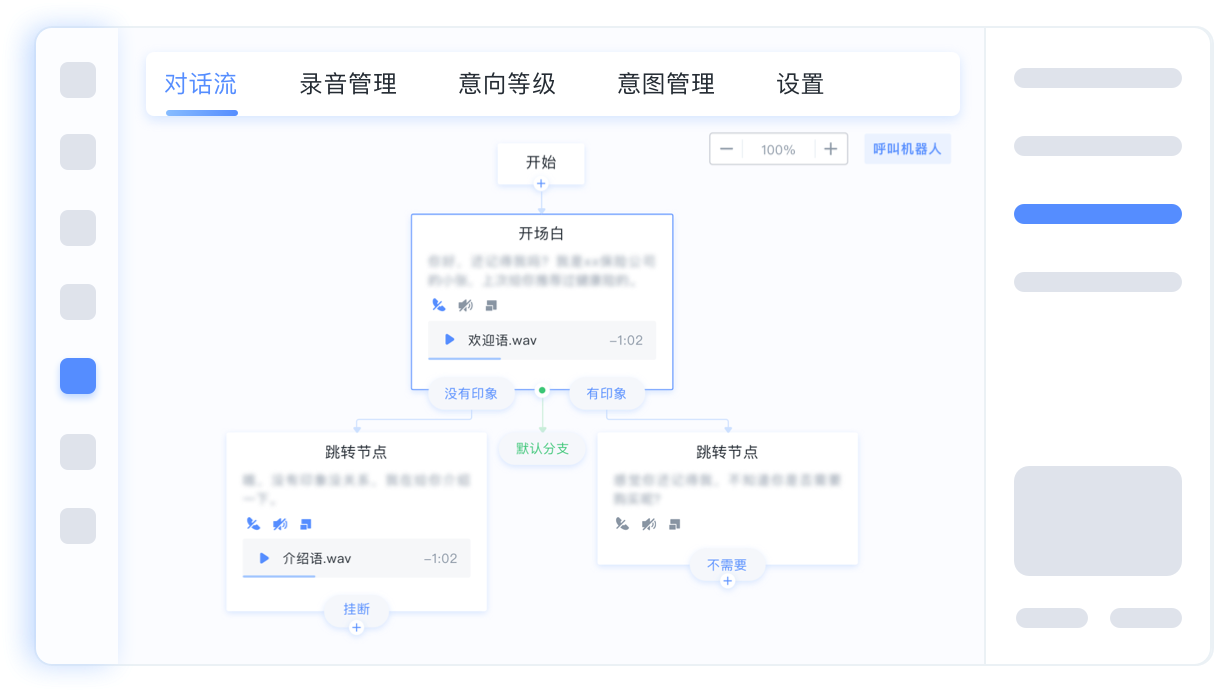Toggle the mute speaker icon in 开场白 node
The height and width of the screenshot is (692, 1214).
click(465, 305)
